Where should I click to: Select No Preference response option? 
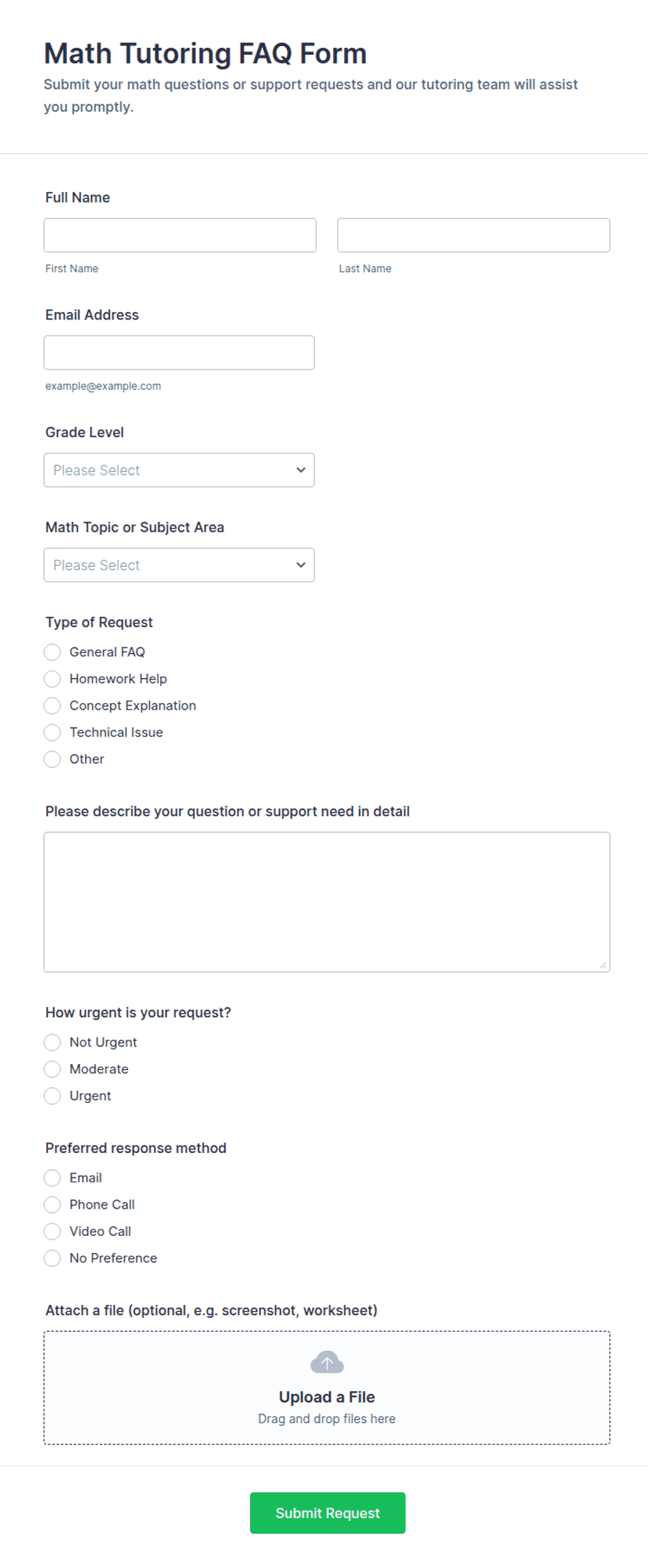tap(52, 1258)
